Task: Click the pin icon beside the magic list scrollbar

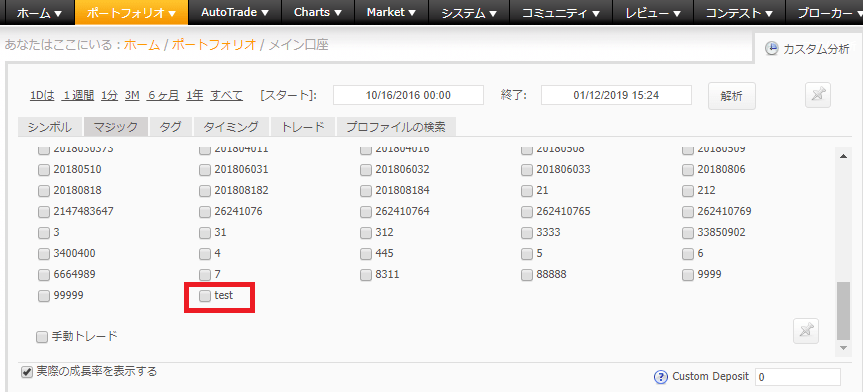Action: (x=806, y=331)
